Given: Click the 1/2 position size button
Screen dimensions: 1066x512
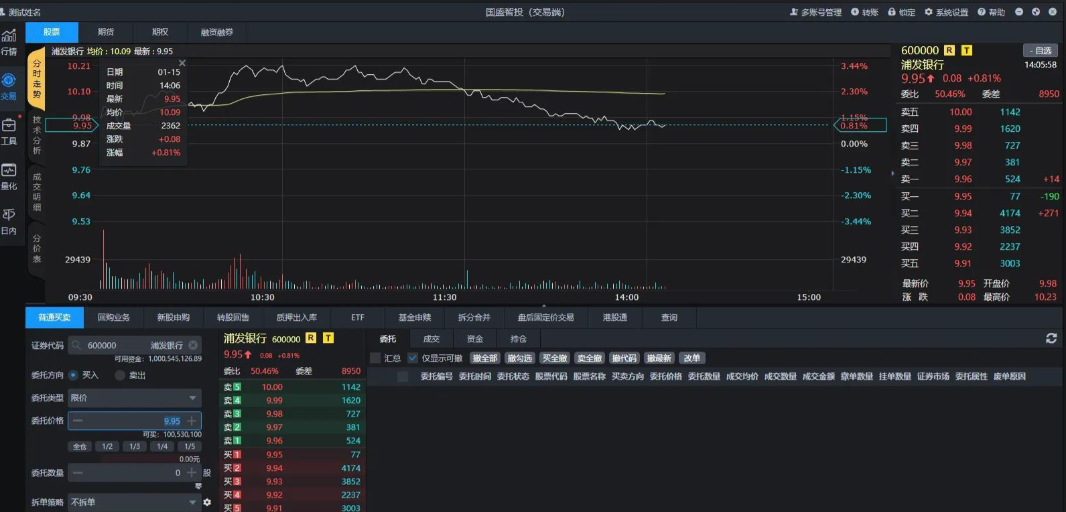Looking at the screenshot, I should point(106,447).
